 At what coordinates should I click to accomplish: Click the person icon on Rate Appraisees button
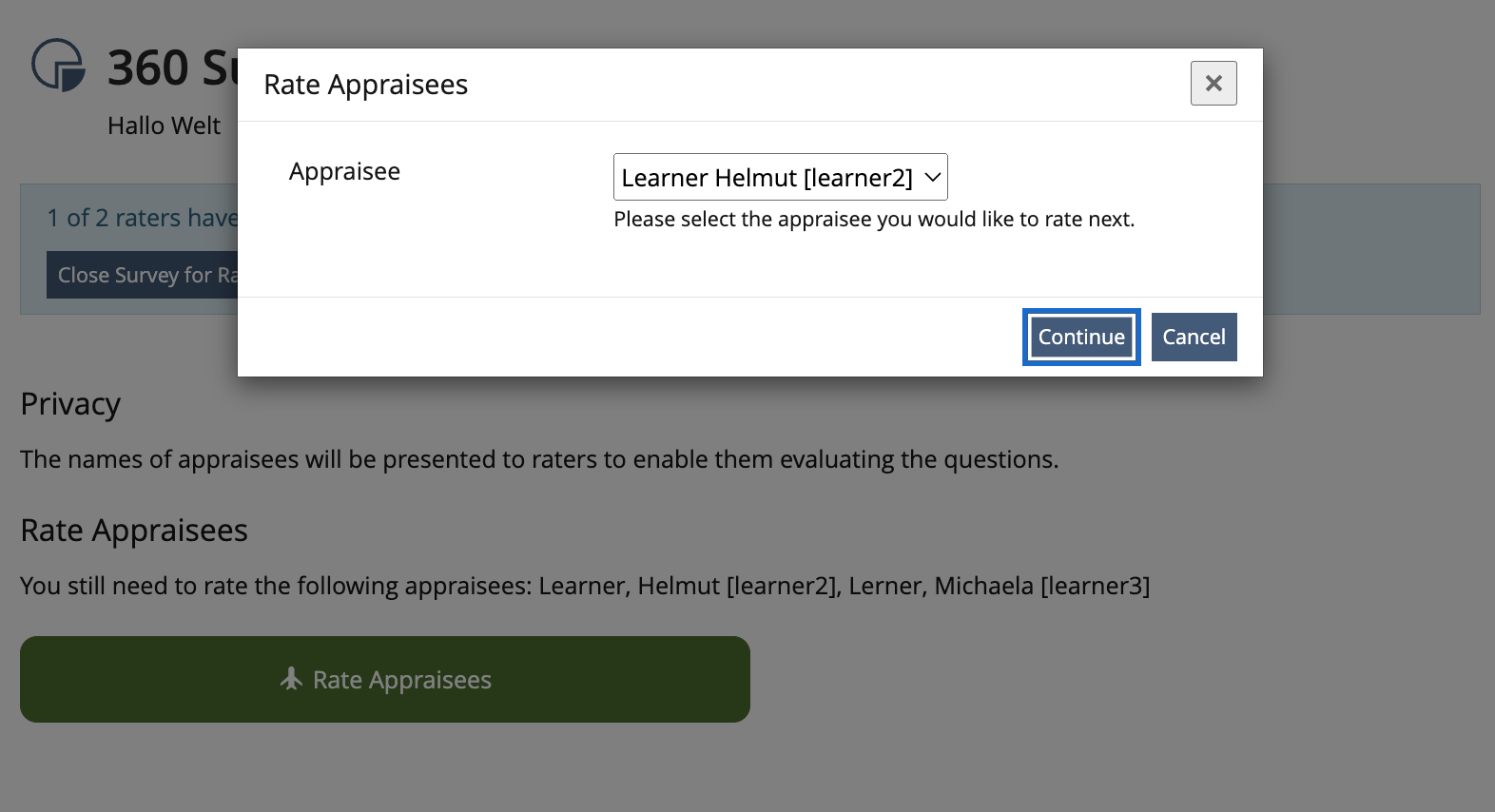(291, 679)
